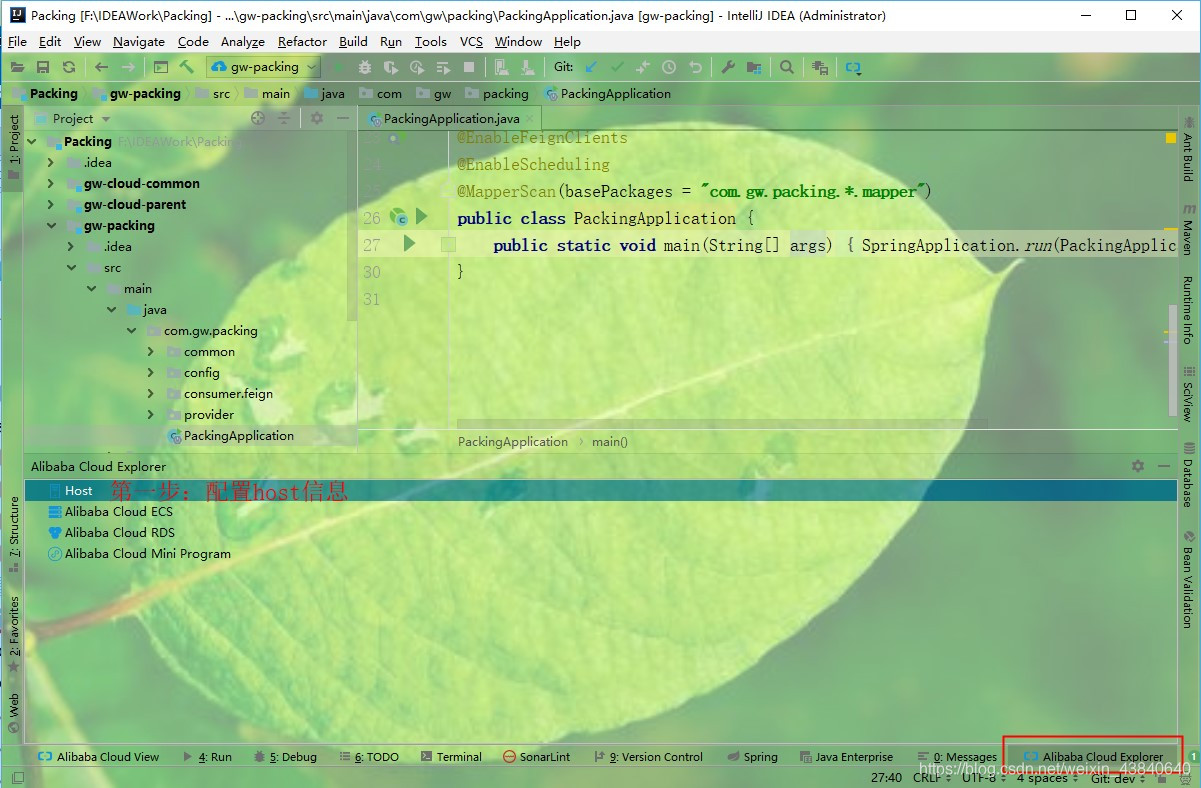Open the SonarLint tool window
The height and width of the screenshot is (788, 1201).
tap(536, 757)
